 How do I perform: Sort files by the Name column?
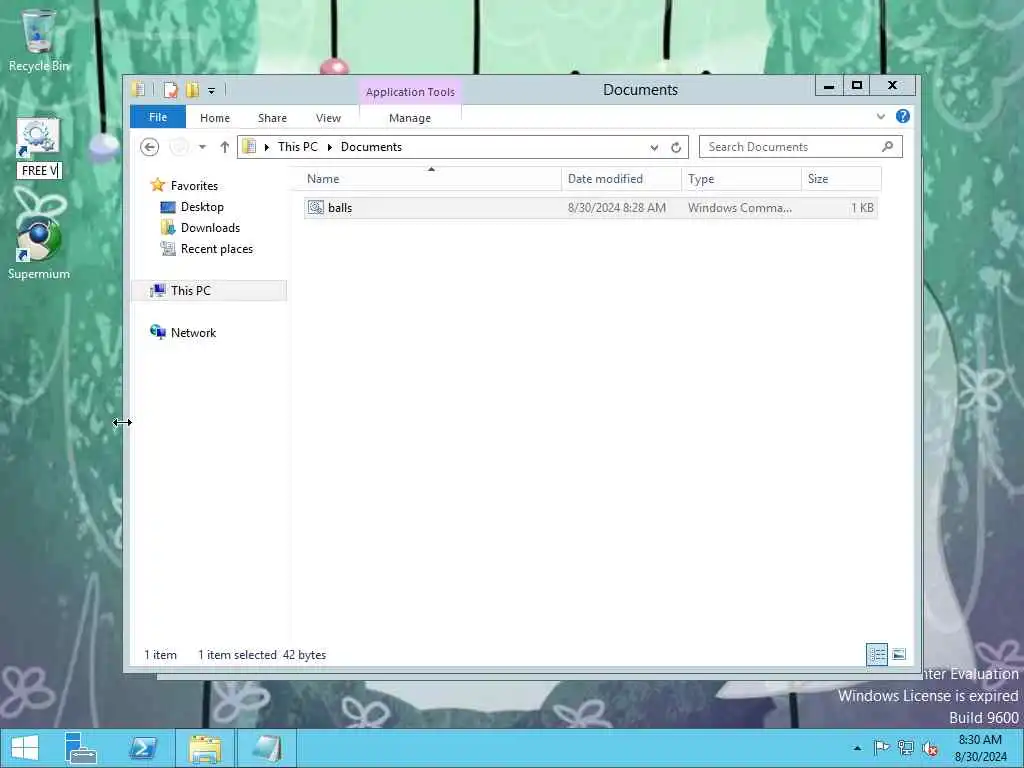coord(431,179)
